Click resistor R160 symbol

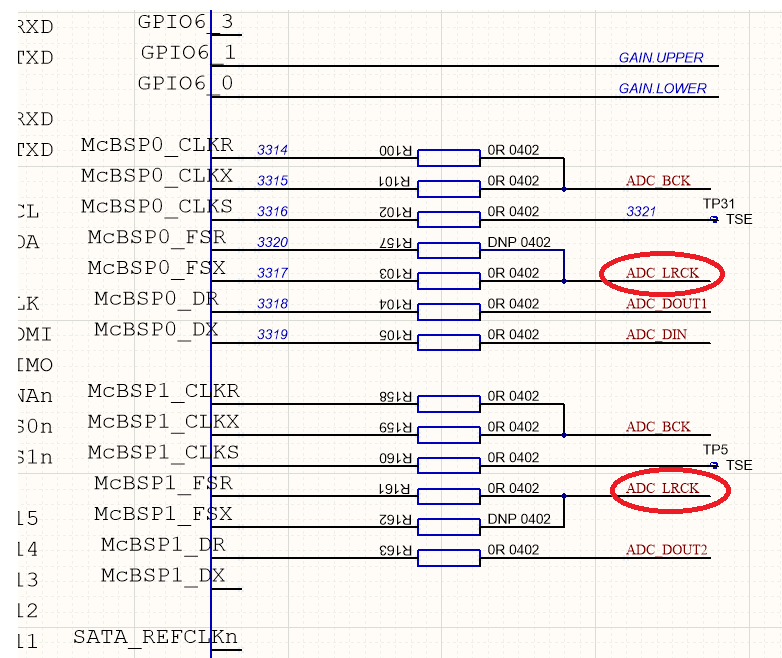[x=449, y=465]
